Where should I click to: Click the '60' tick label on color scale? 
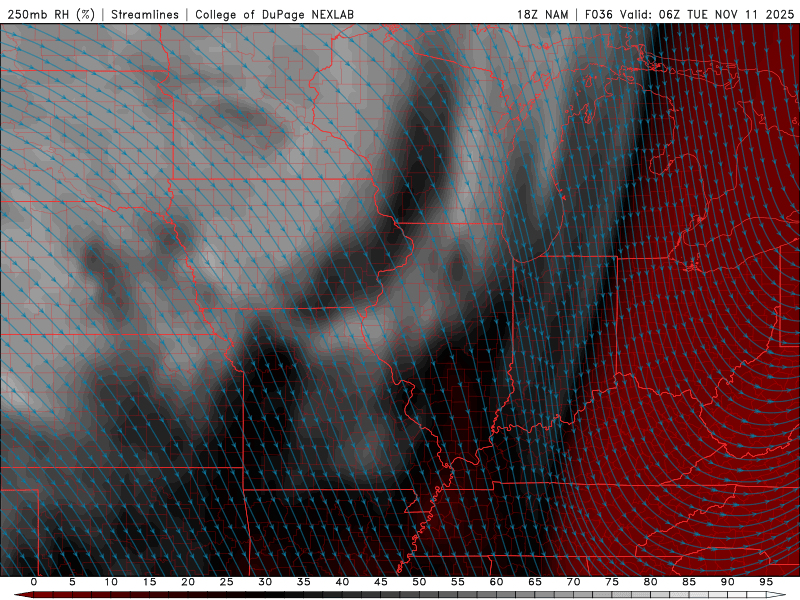click(496, 582)
